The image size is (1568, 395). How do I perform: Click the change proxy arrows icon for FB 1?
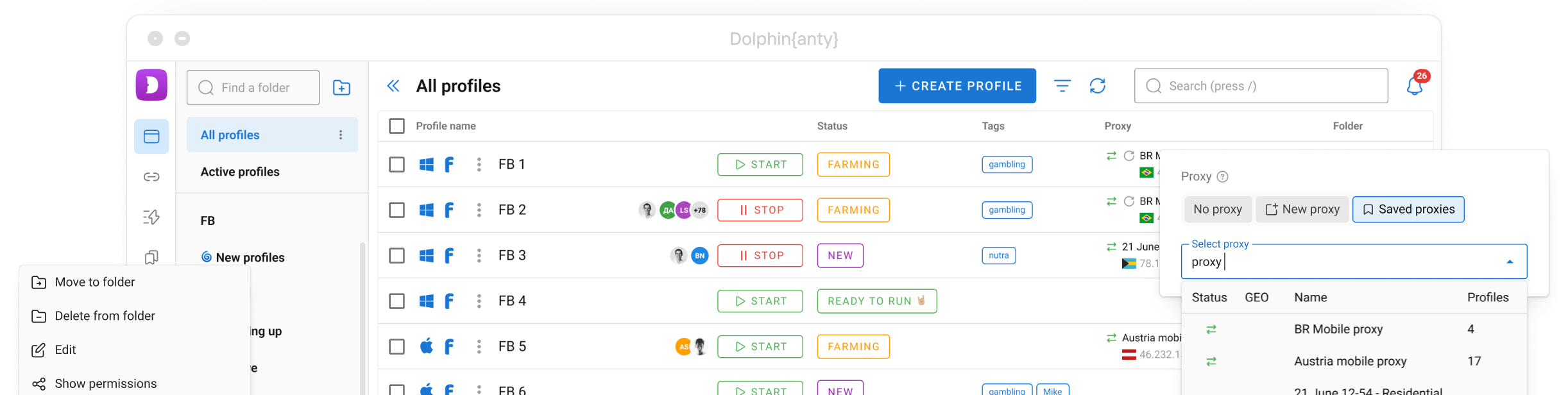point(1111,156)
